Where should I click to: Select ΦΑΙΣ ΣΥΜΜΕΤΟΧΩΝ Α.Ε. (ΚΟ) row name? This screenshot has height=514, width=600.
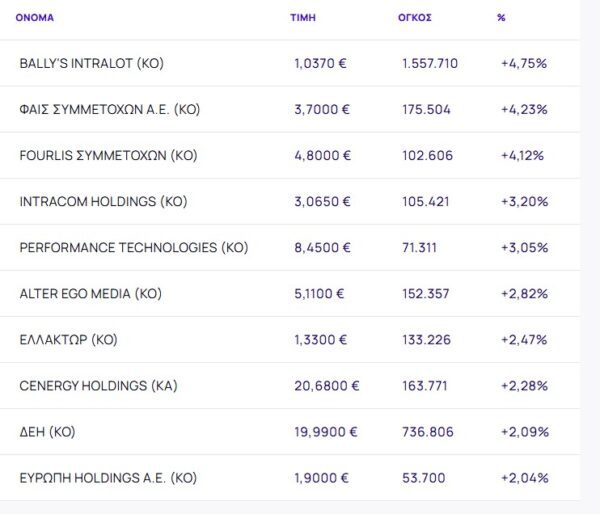pos(109,109)
